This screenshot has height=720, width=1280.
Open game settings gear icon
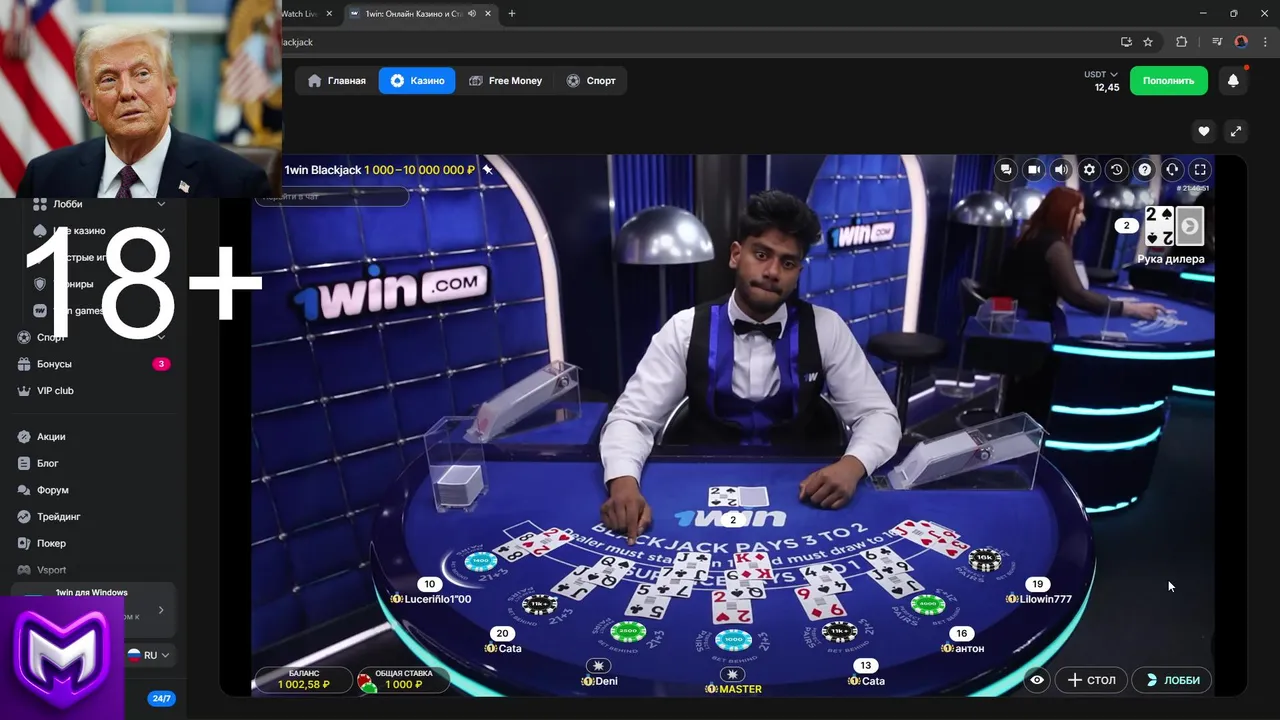pos(1090,170)
